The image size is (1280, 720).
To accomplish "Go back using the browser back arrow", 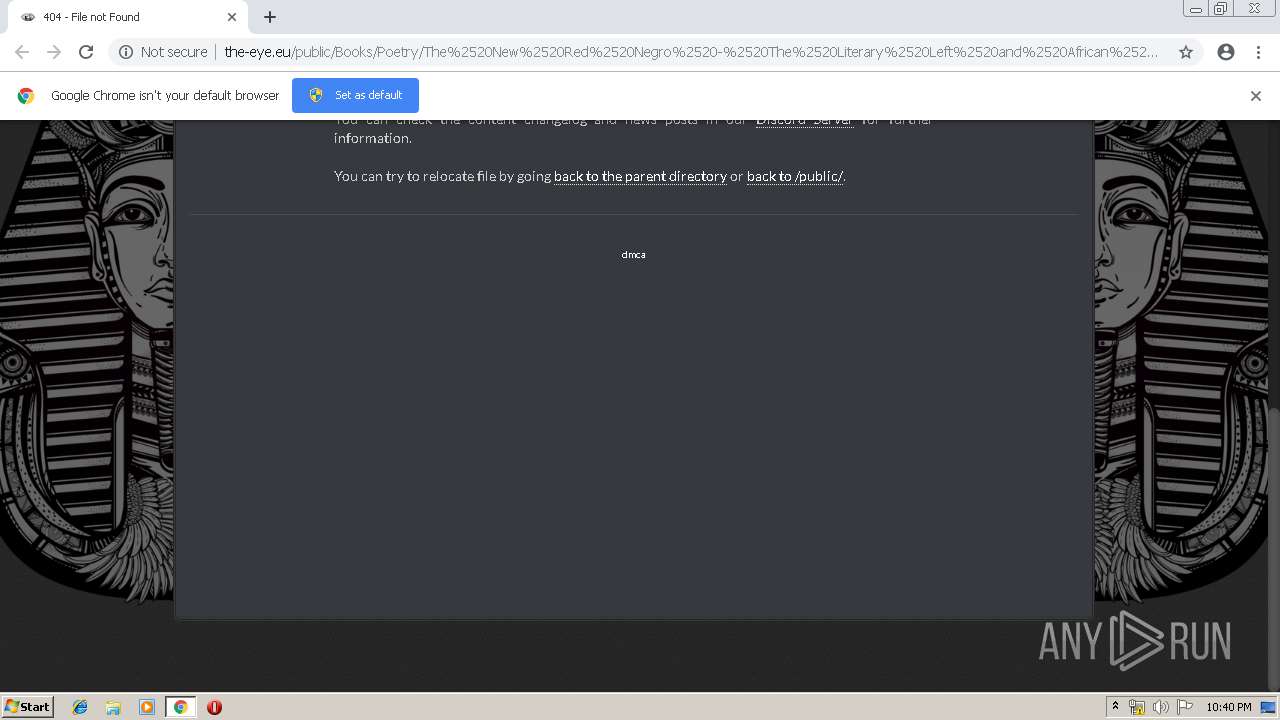I will point(22,52).
